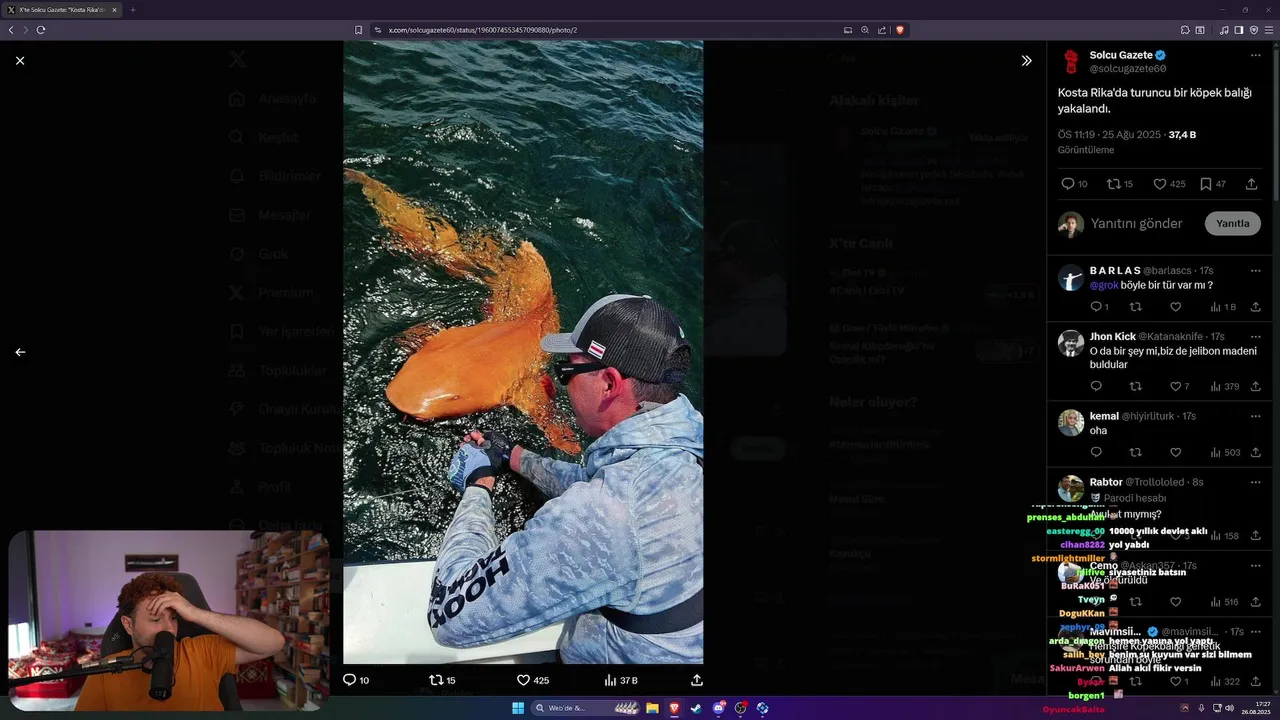Viewport: 1280px width, 720px height.
Task: Click the Yanıtla reply button
Action: pyautogui.click(x=1232, y=223)
